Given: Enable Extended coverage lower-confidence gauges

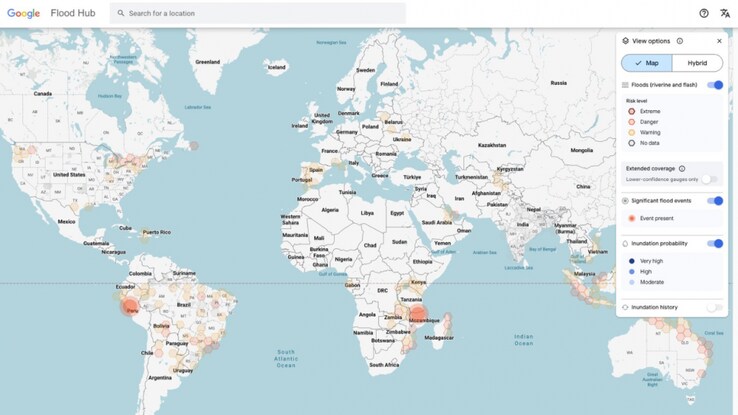Looking at the screenshot, I should point(709,179).
